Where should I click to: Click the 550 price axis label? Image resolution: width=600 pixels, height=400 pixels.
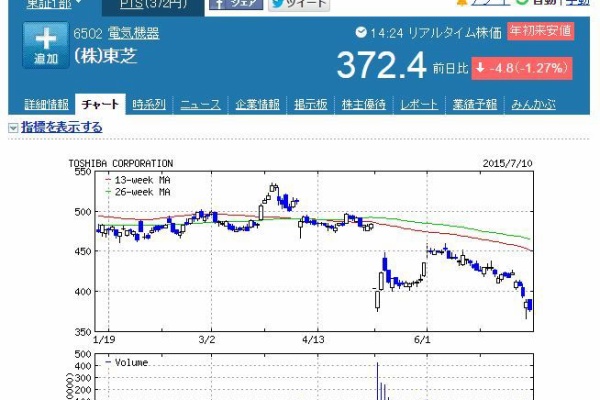(83, 171)
